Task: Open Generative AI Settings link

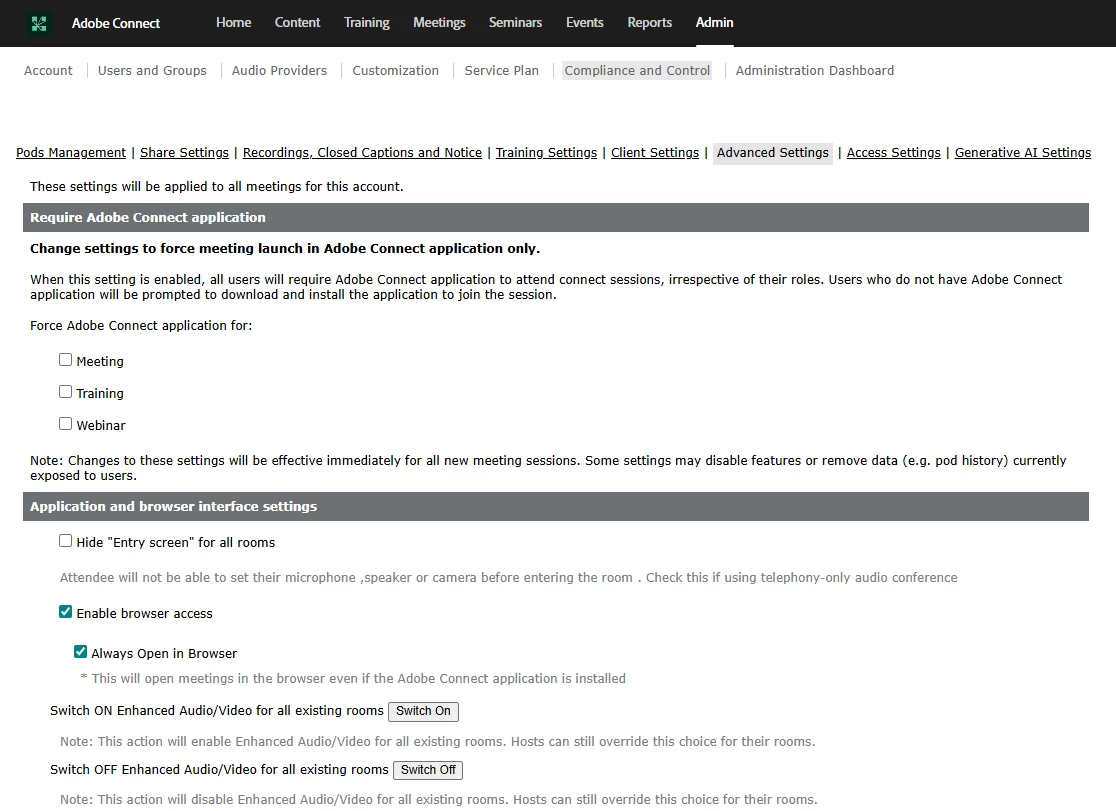Action: (1023, 152)
